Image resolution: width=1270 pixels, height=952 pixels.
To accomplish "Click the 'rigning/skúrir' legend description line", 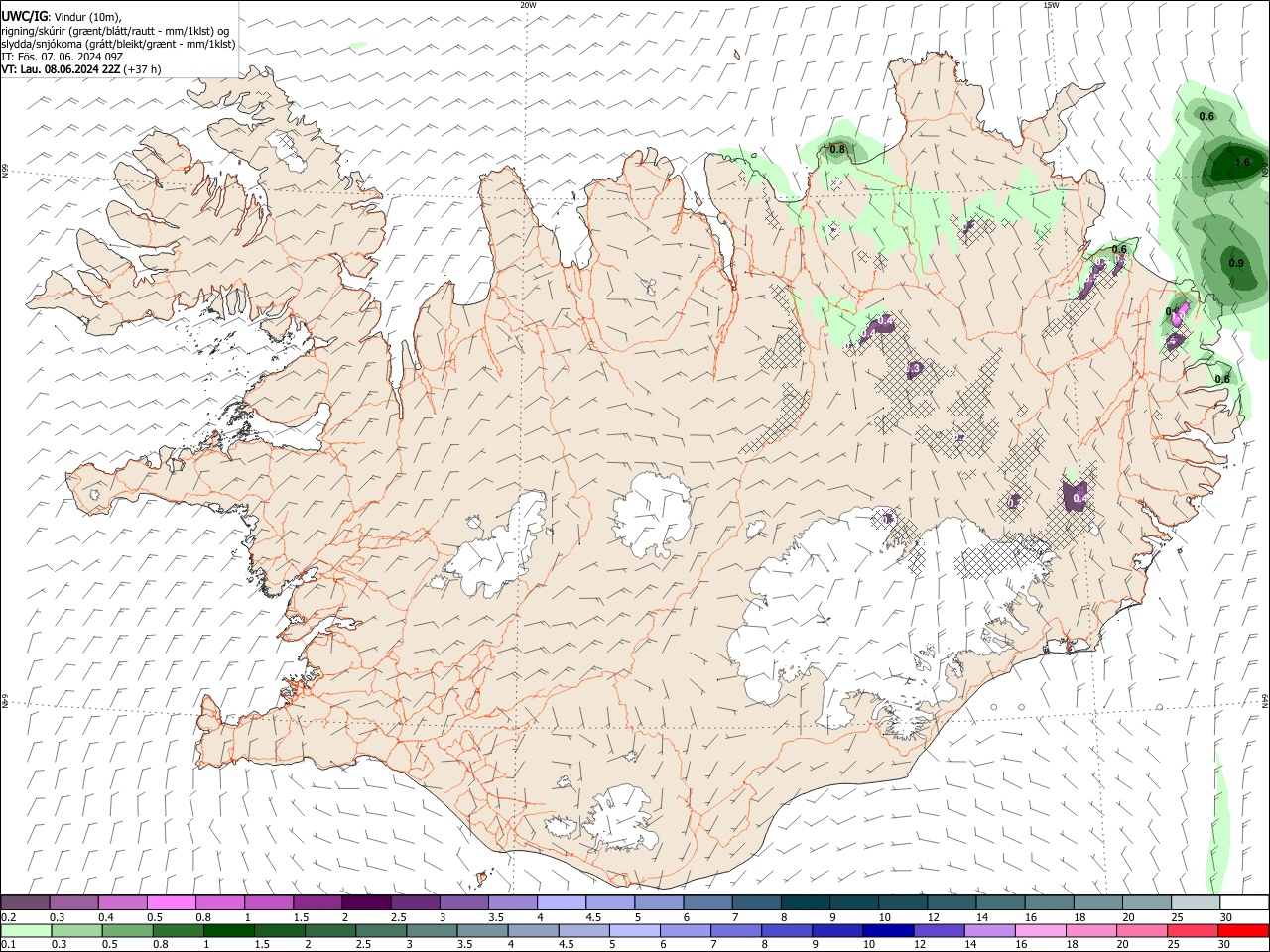I will pos(115,30).
